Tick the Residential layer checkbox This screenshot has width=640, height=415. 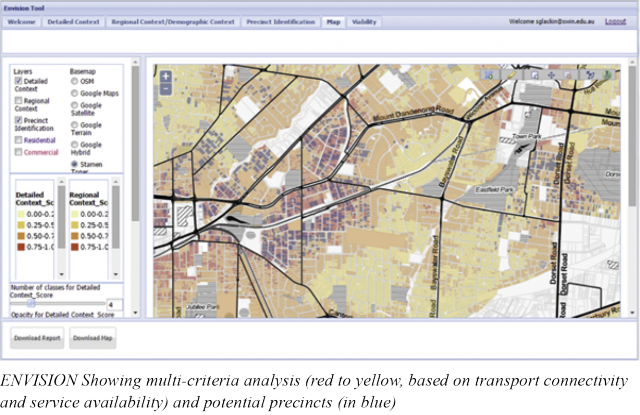19,141
